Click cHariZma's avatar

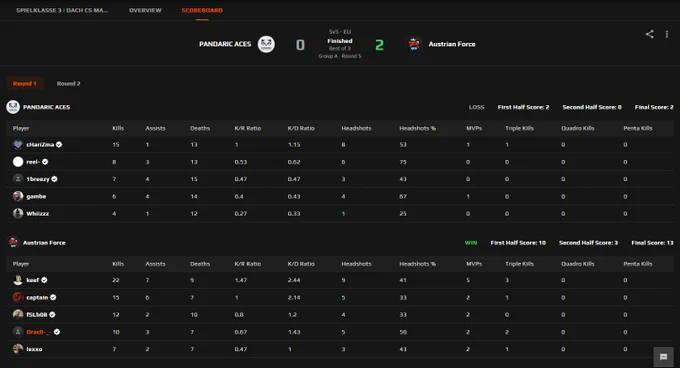(18, 144)
